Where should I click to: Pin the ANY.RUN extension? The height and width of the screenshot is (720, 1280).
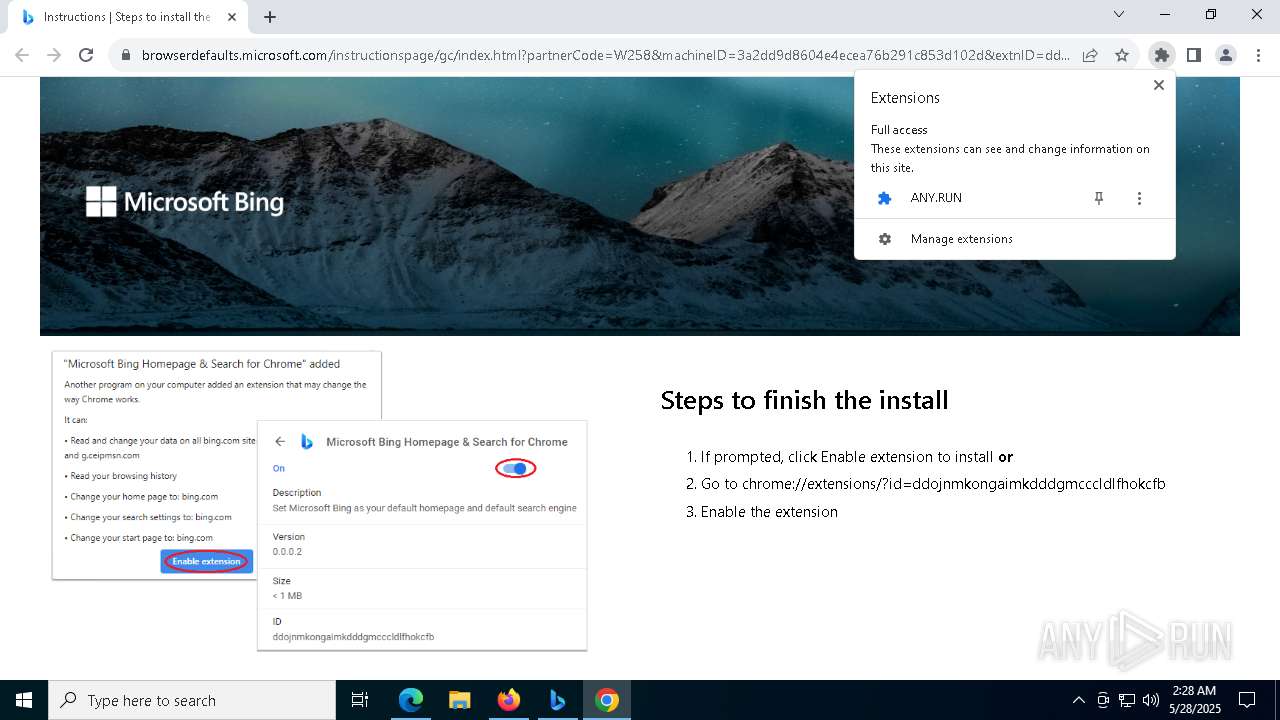point(1099,198)
